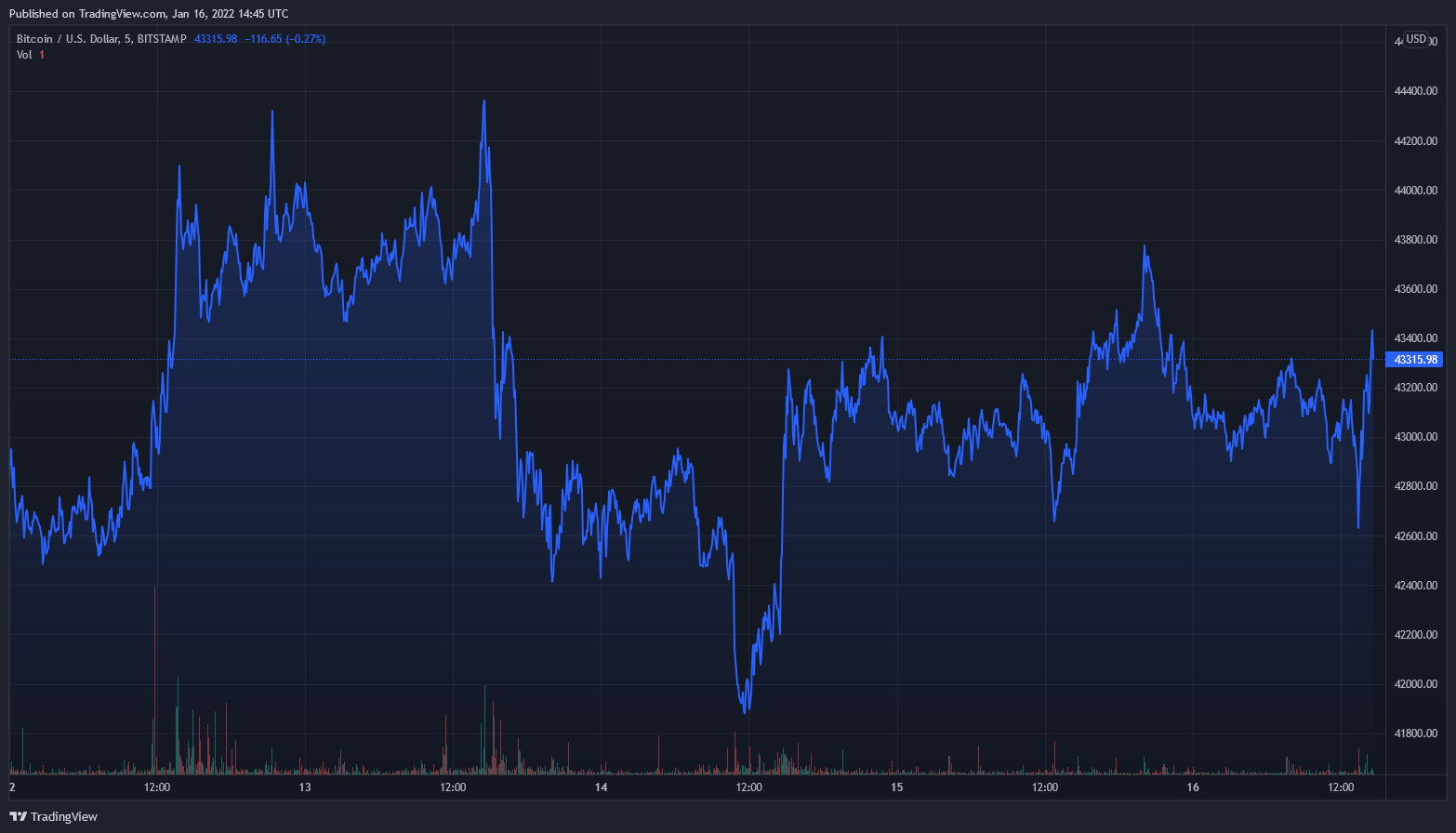The image size is (1456, 833).
Task: Click the date label 16 on time axis
Action: pyautogui.click(x=1193, y=787)
